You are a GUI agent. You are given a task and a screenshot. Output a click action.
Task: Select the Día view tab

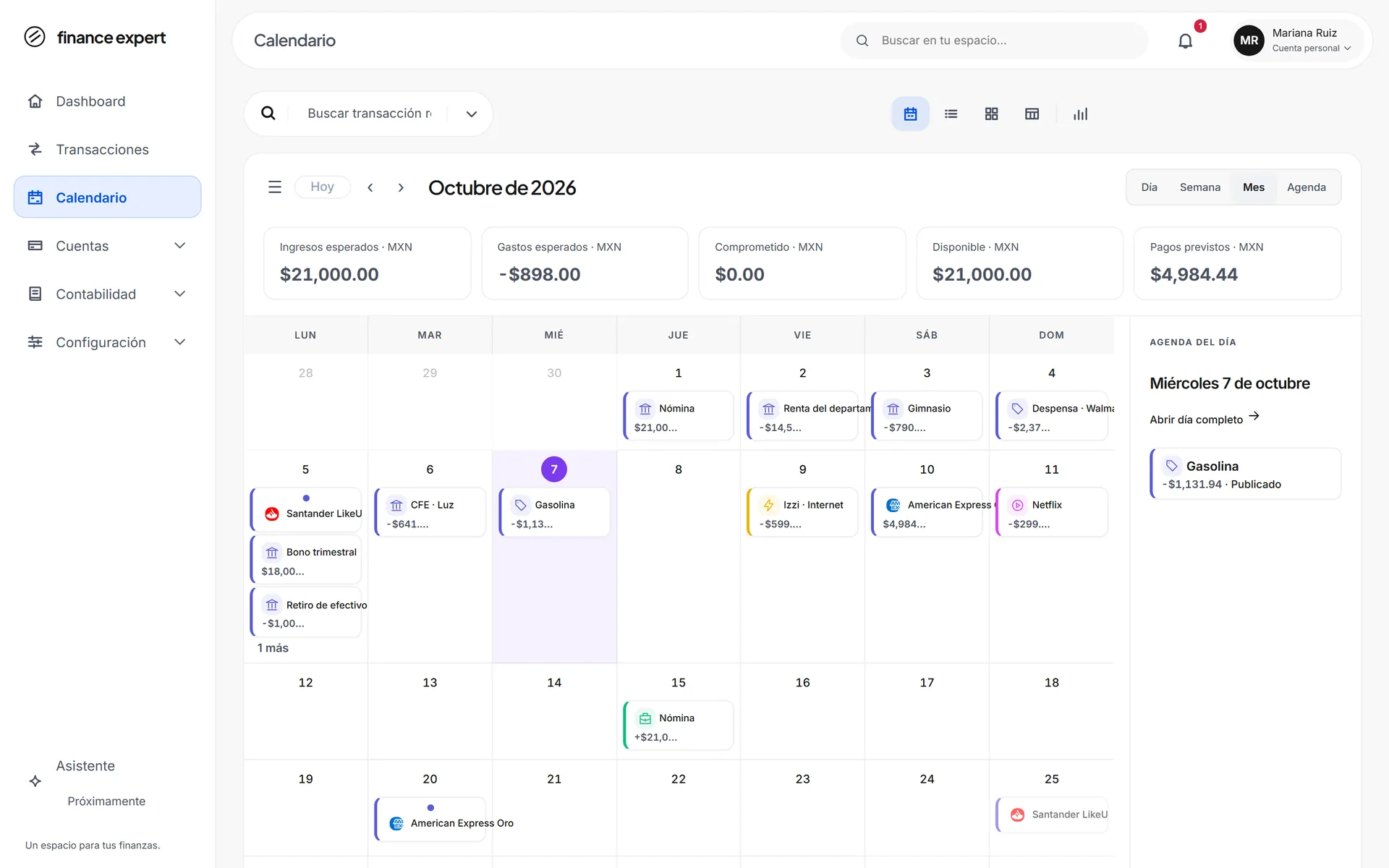tap(1149, 187)
